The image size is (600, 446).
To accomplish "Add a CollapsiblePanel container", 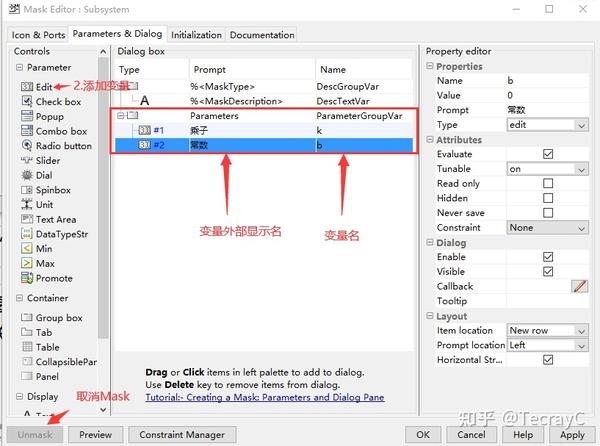I will 59,362.
